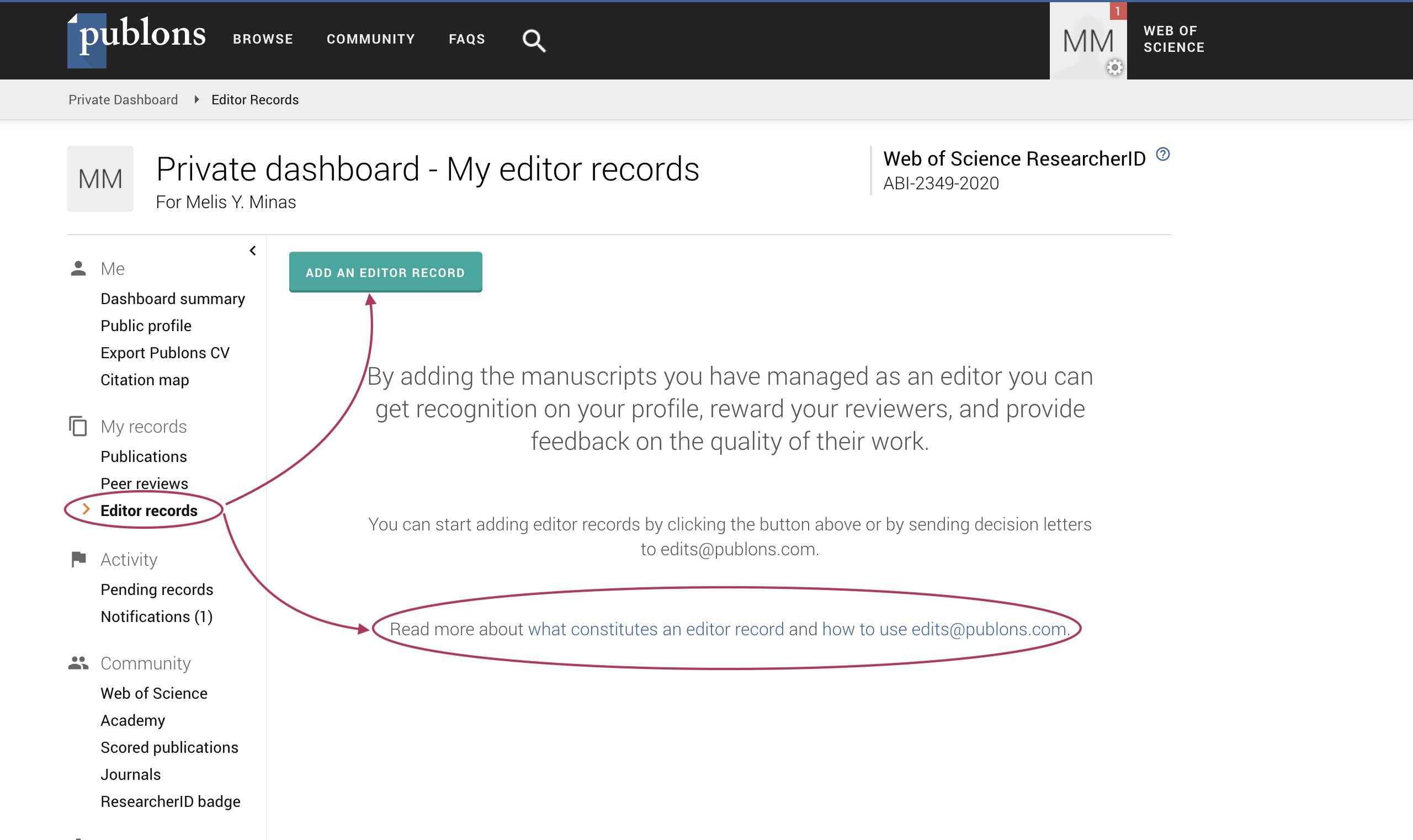This screenshot has width=1413, height=840.
Task: Open ResearcherID badge
Action: 171,802
